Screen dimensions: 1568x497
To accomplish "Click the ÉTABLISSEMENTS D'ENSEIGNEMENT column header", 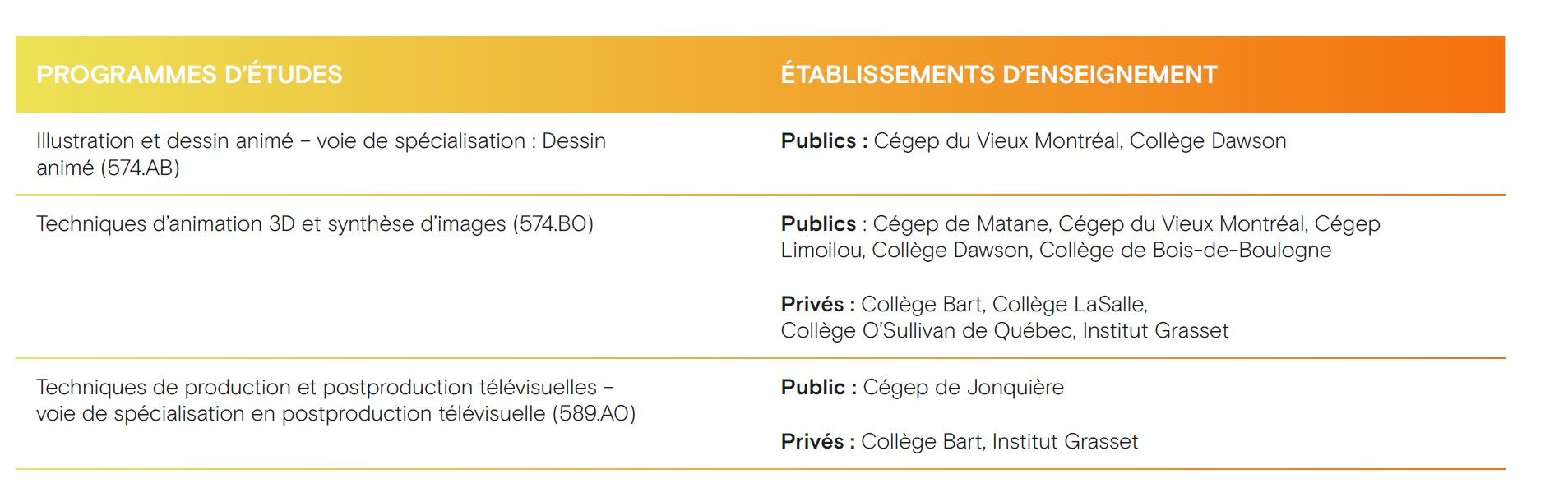I will [999, 75].
